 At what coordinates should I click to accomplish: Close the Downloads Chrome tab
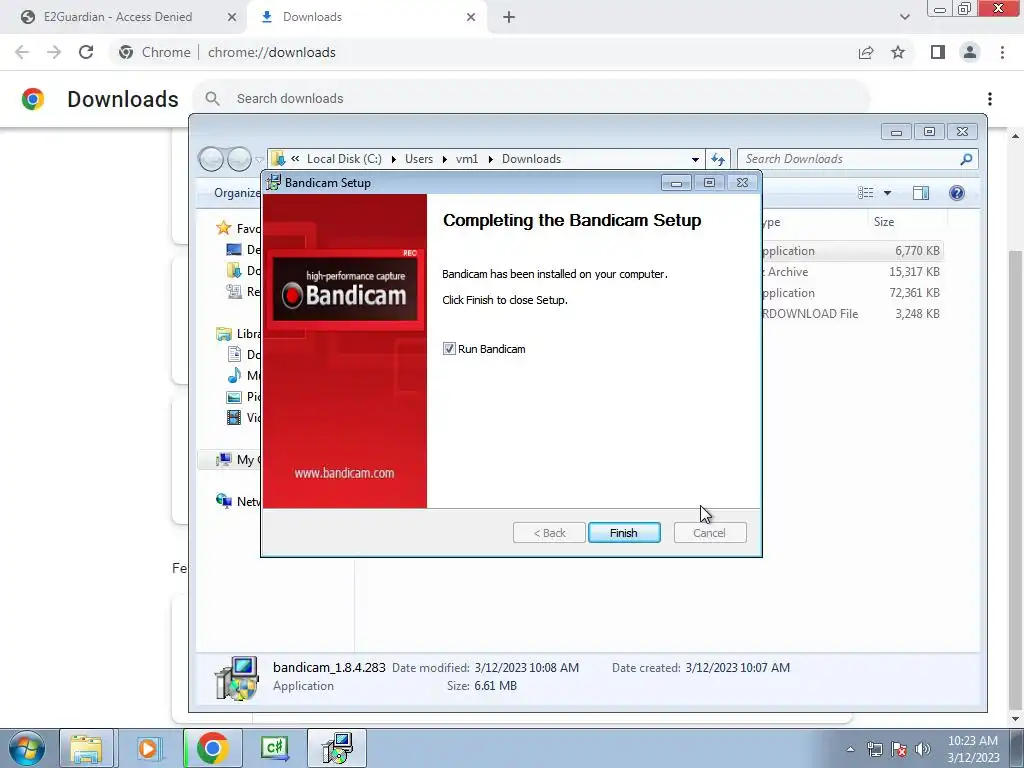click(471, 18)
